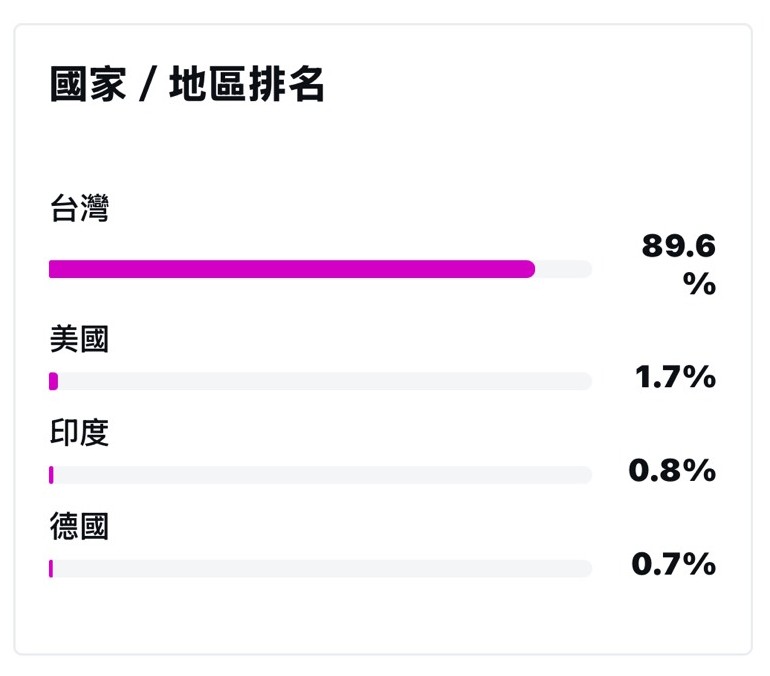770x676 pixels.
Task: Click the percent sign below 89.6
Action: tap(700, 284)
